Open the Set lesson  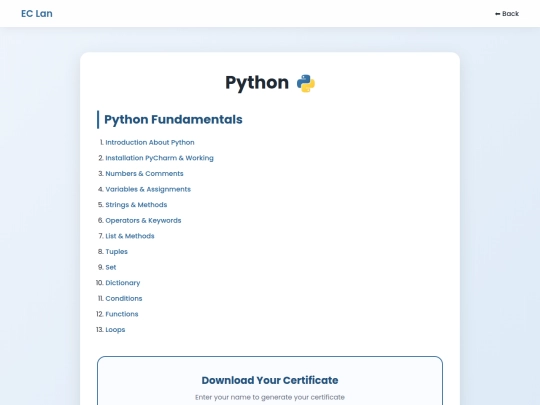click(x=111, y=267)
